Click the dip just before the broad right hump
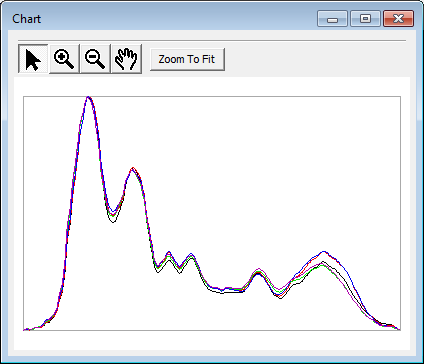This screenshot has height=364, width=424. pyautogui.click(x=280, y=294)
